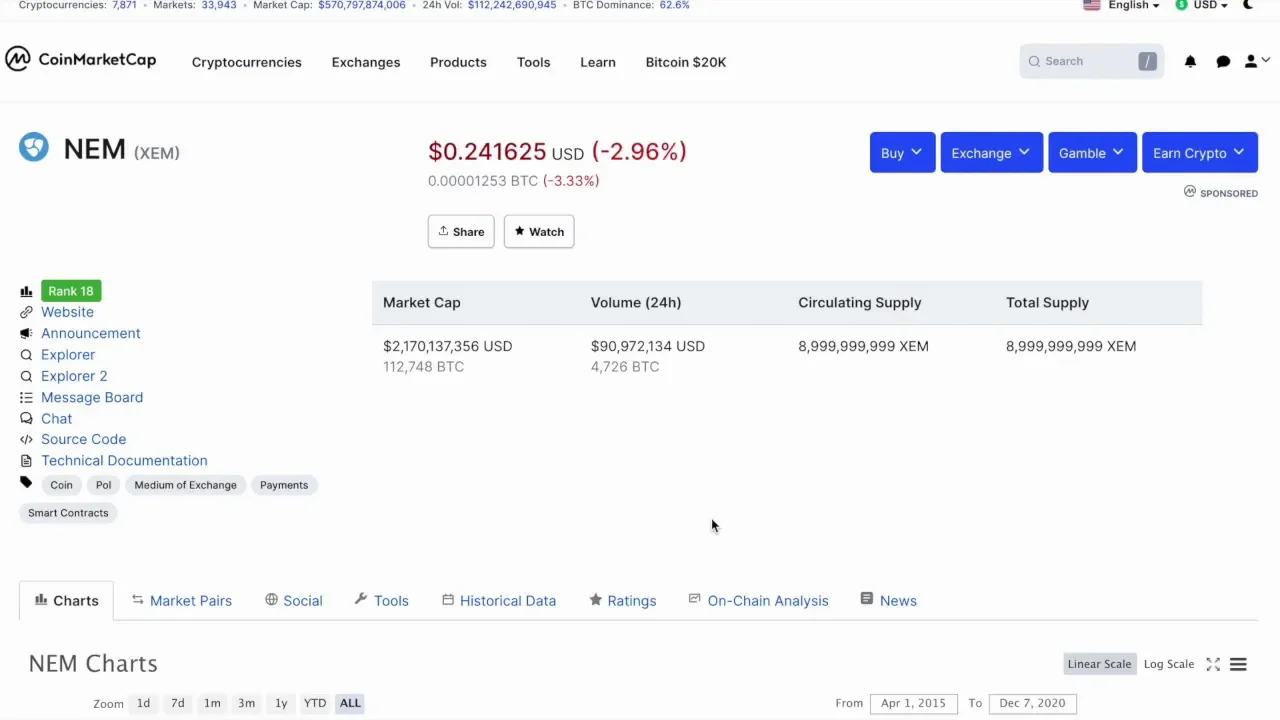Expand the Buy dropdown

[902, 153]
